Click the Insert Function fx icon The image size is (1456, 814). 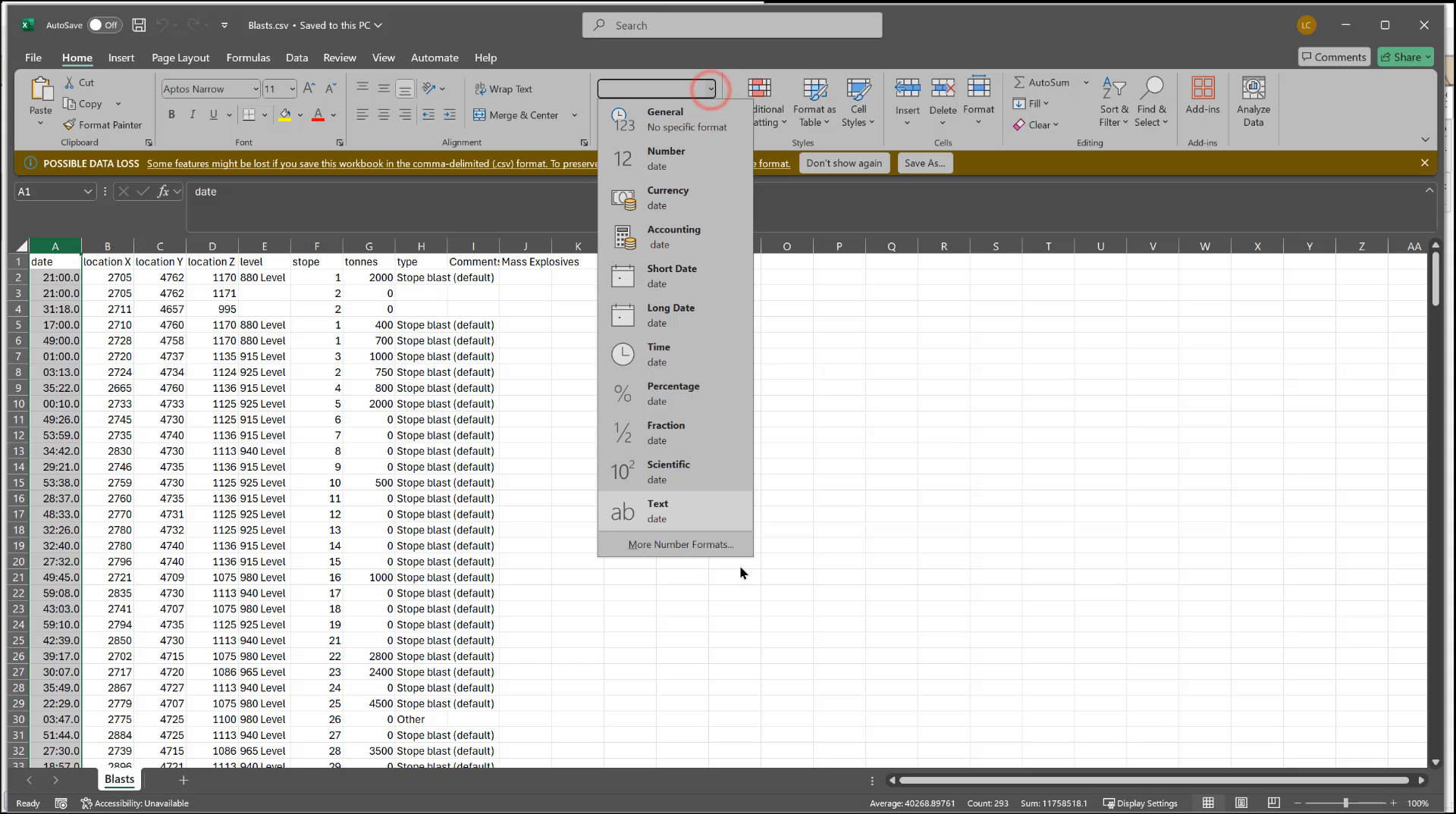[162, 192]
